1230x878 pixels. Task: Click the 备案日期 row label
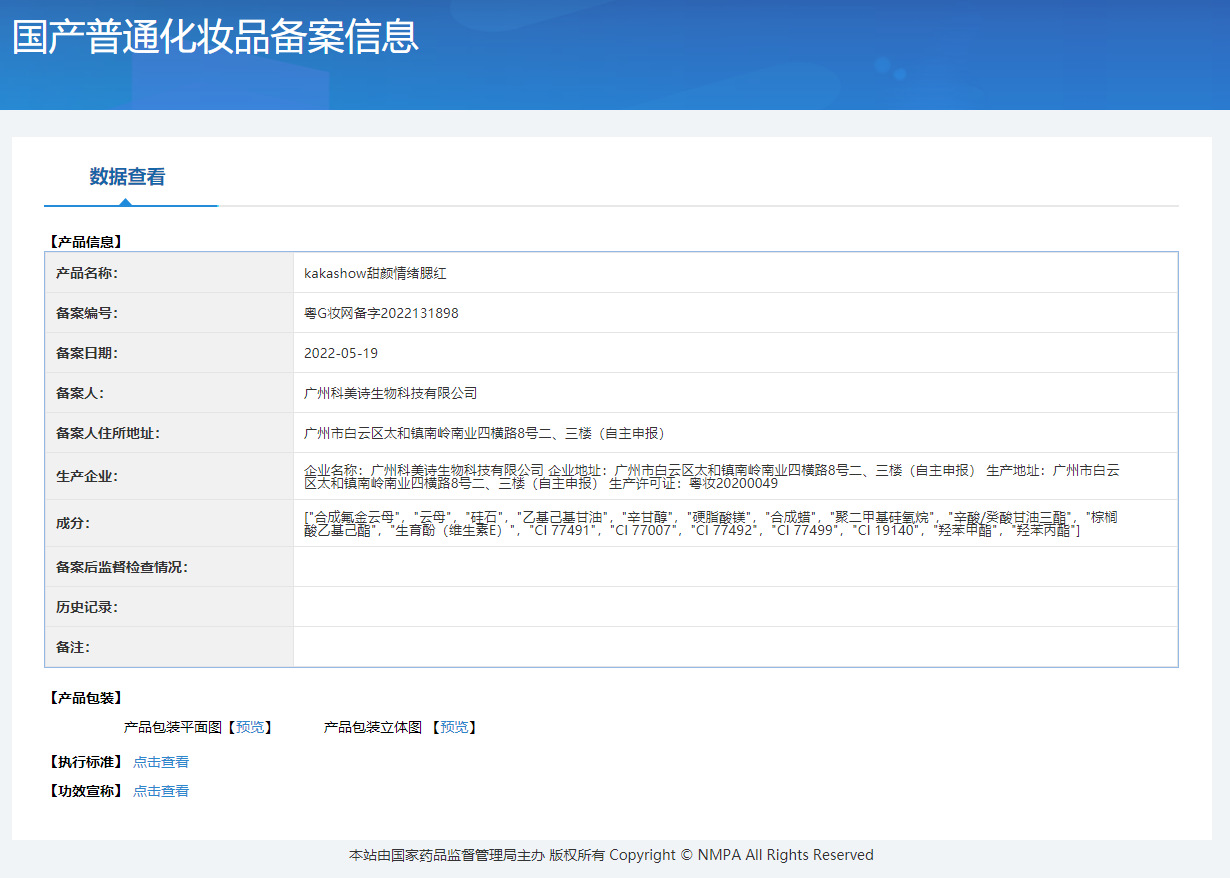point(87,353)
